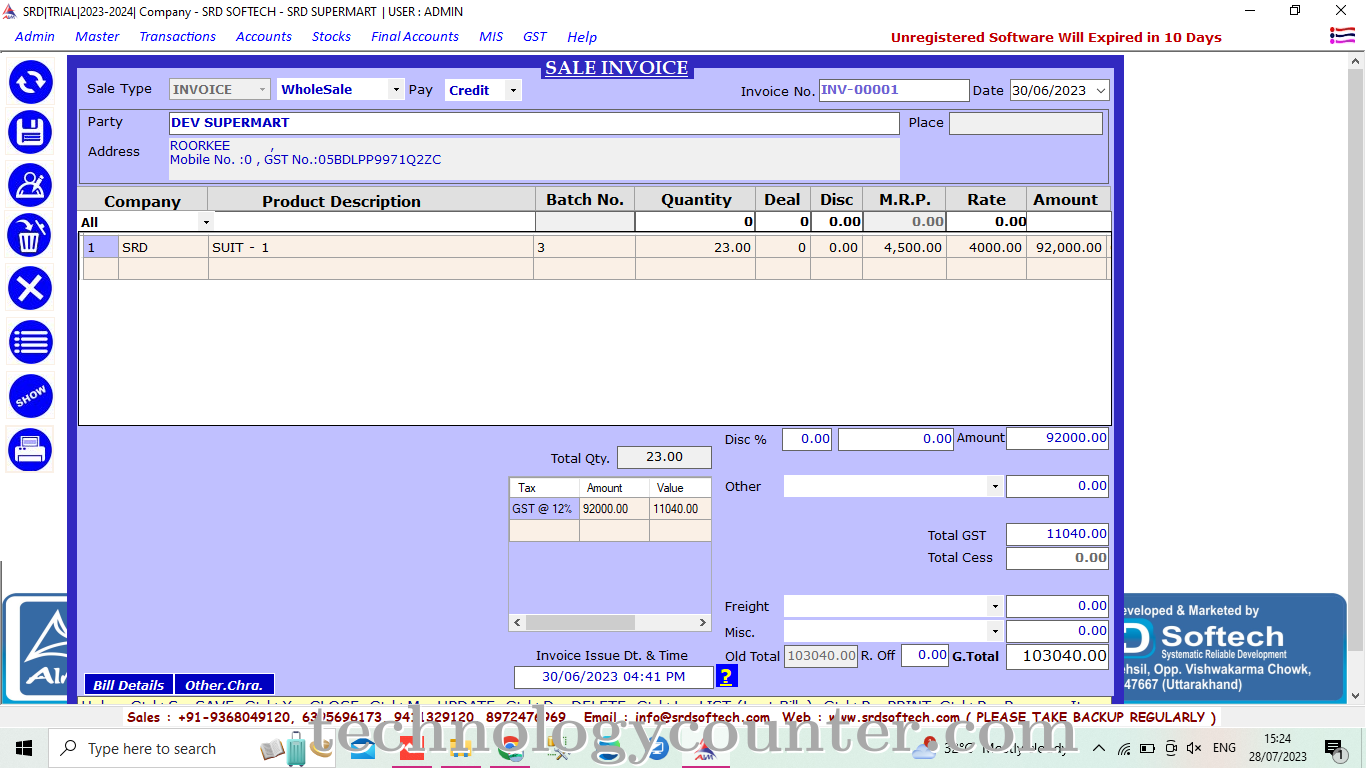Click the printer icon in sidebar

click(x=31, y=450)
